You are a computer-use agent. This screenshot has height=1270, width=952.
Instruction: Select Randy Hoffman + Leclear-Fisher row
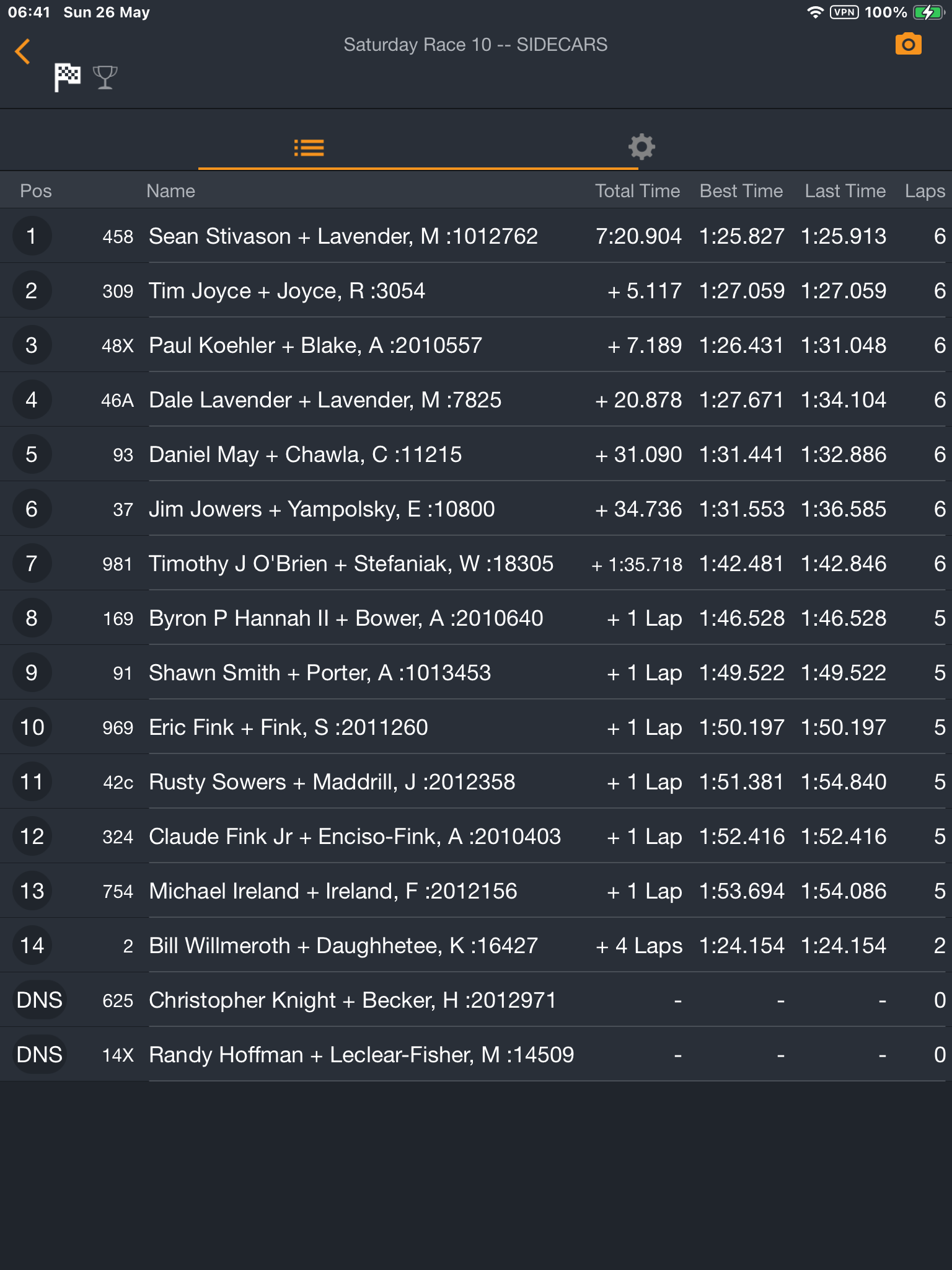click(361, 1055)
